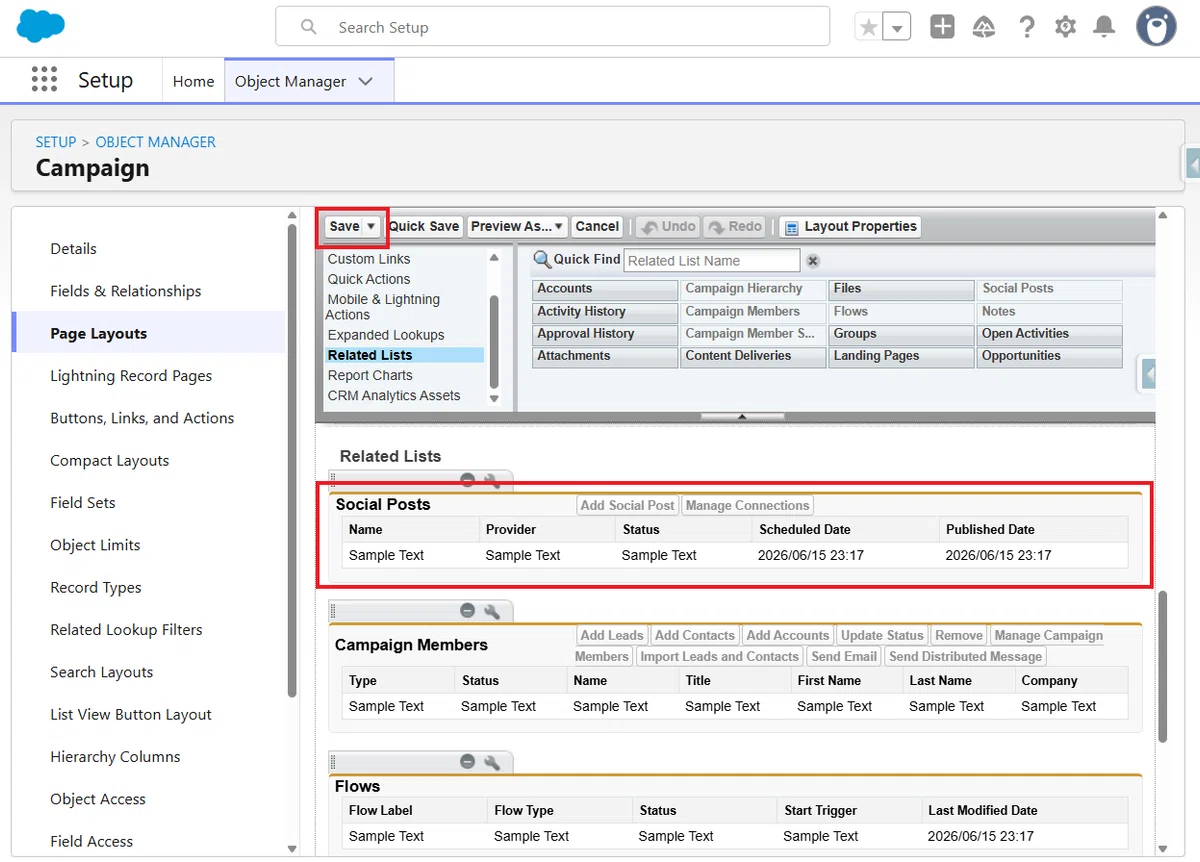Remove the Flows related list minus icon

(x=467, y=761)
